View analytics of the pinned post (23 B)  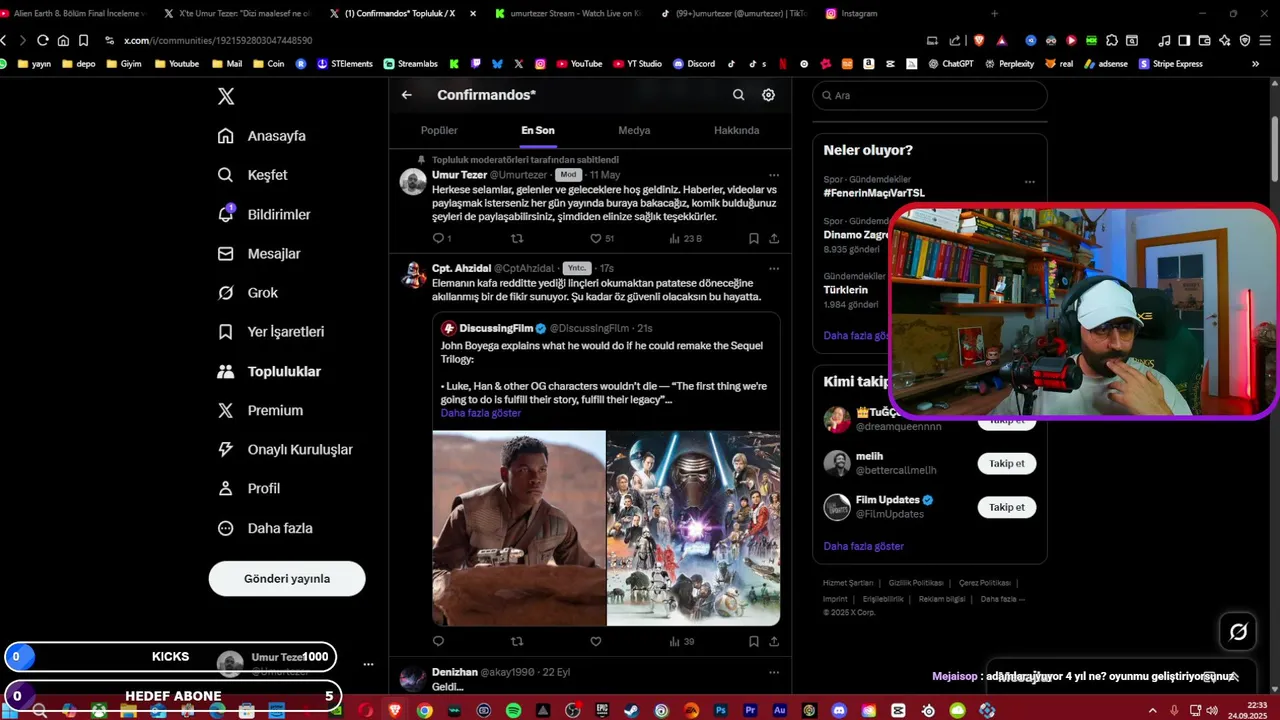(685, 239)
